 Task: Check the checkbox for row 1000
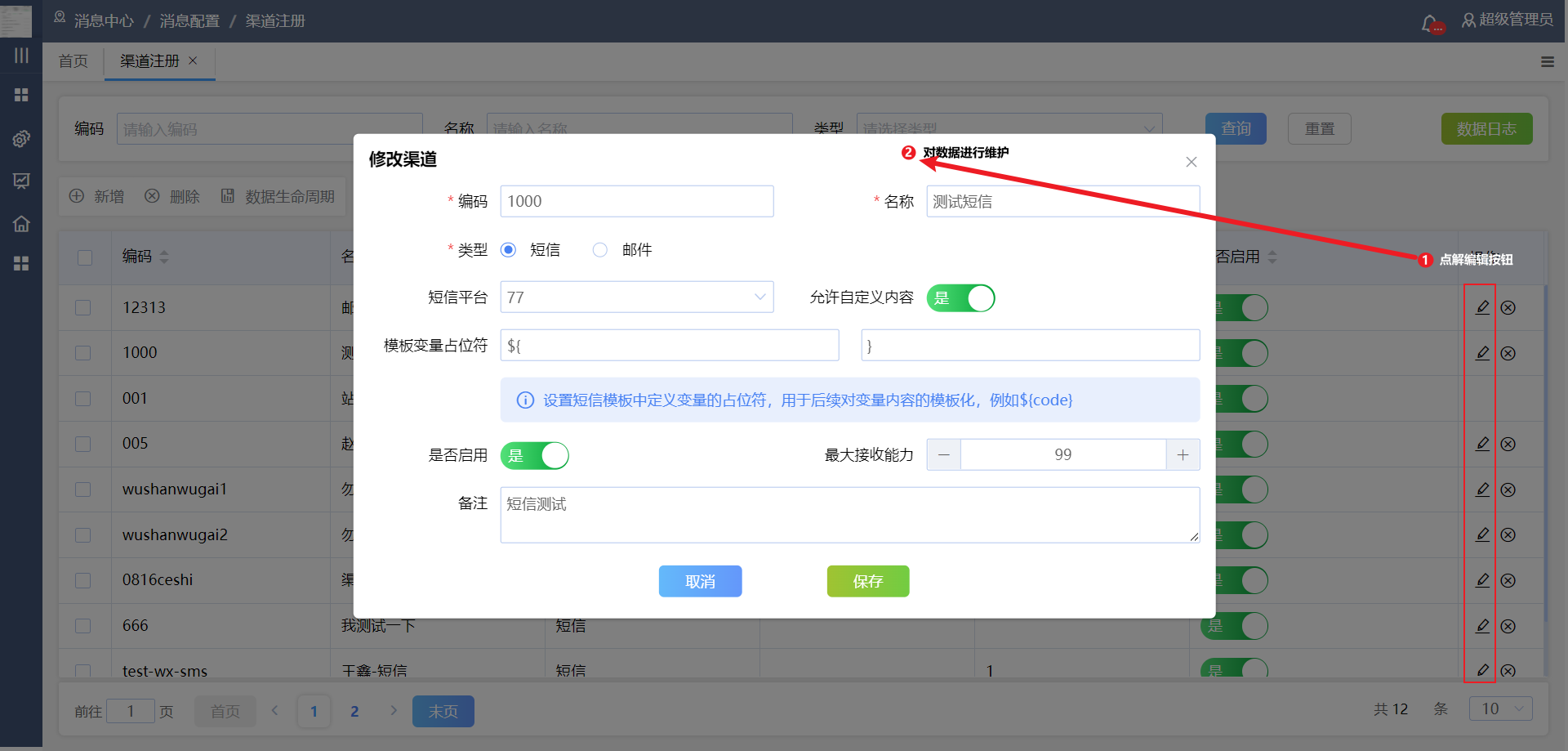coord(83,353)
